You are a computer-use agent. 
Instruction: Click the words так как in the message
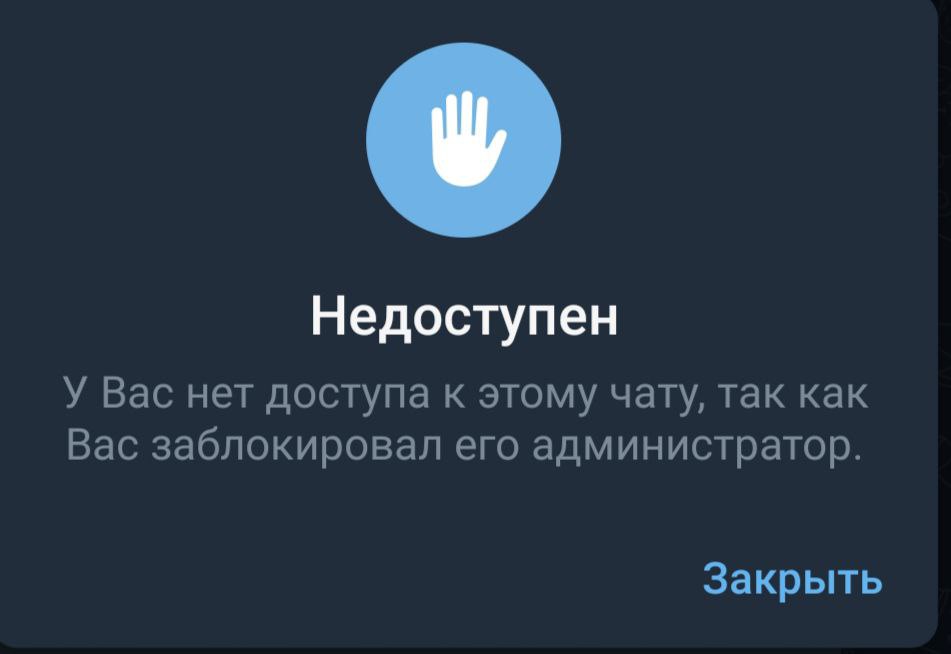tap(794, 394)
